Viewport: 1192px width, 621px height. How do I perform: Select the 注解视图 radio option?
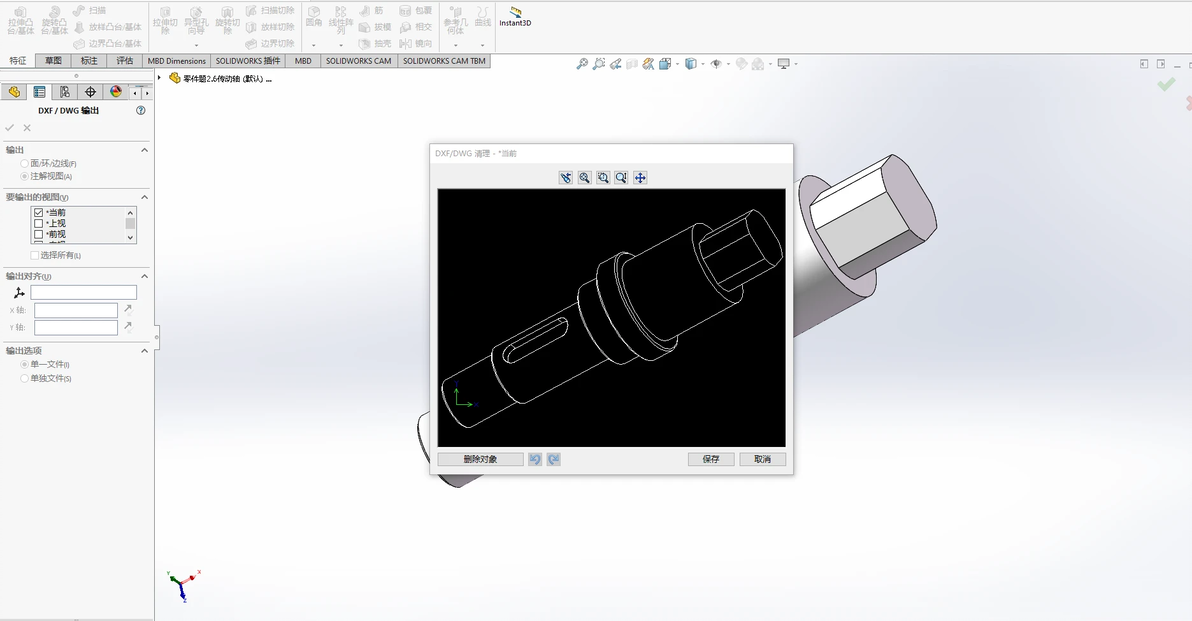pyautogui.click(x=24, y=176)
